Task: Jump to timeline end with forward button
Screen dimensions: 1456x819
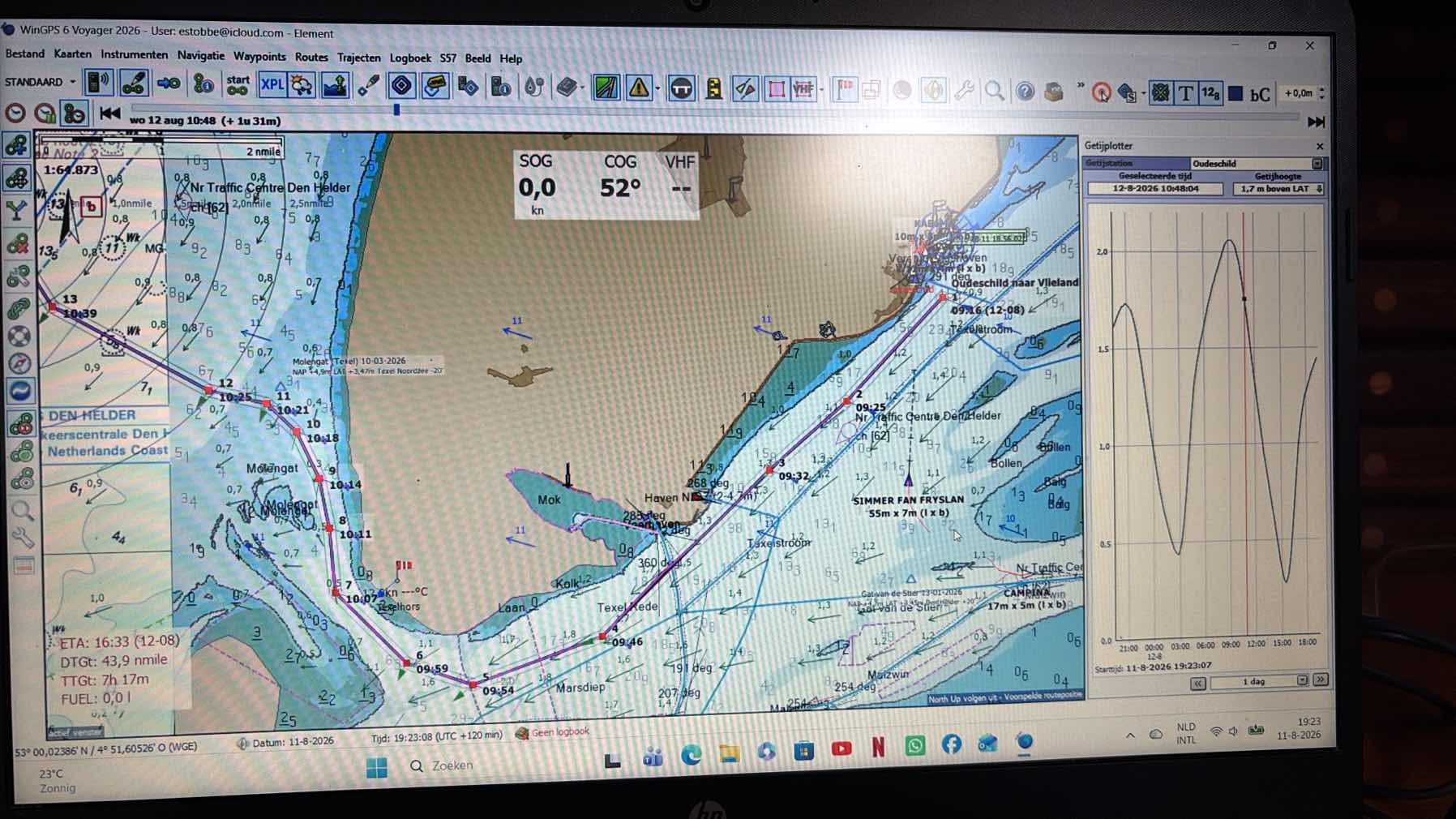Action: click(1316, 122)
